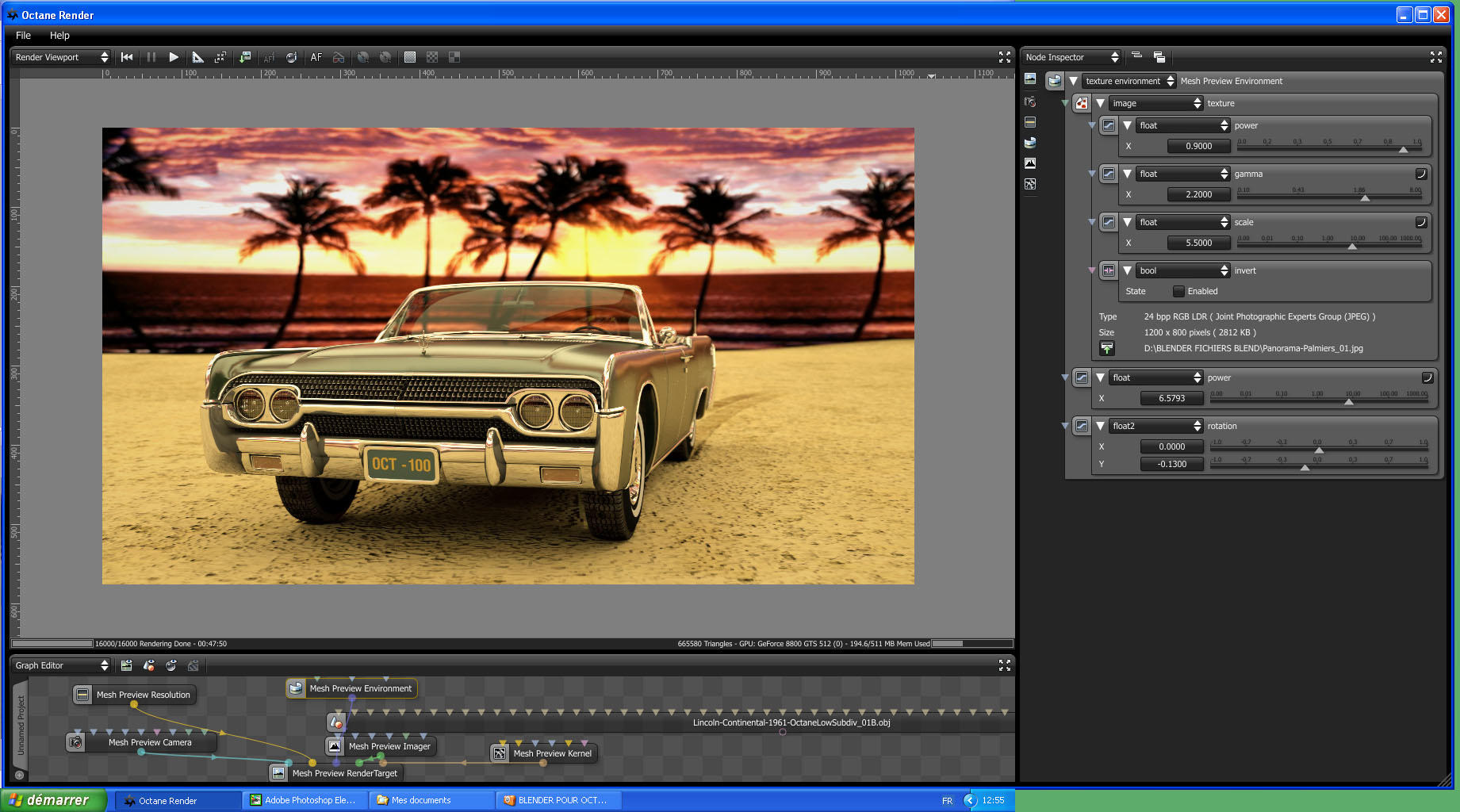Select the Mesh Preview Resolution node
This screenshot has width=1460, height=812.
[134, 695]
